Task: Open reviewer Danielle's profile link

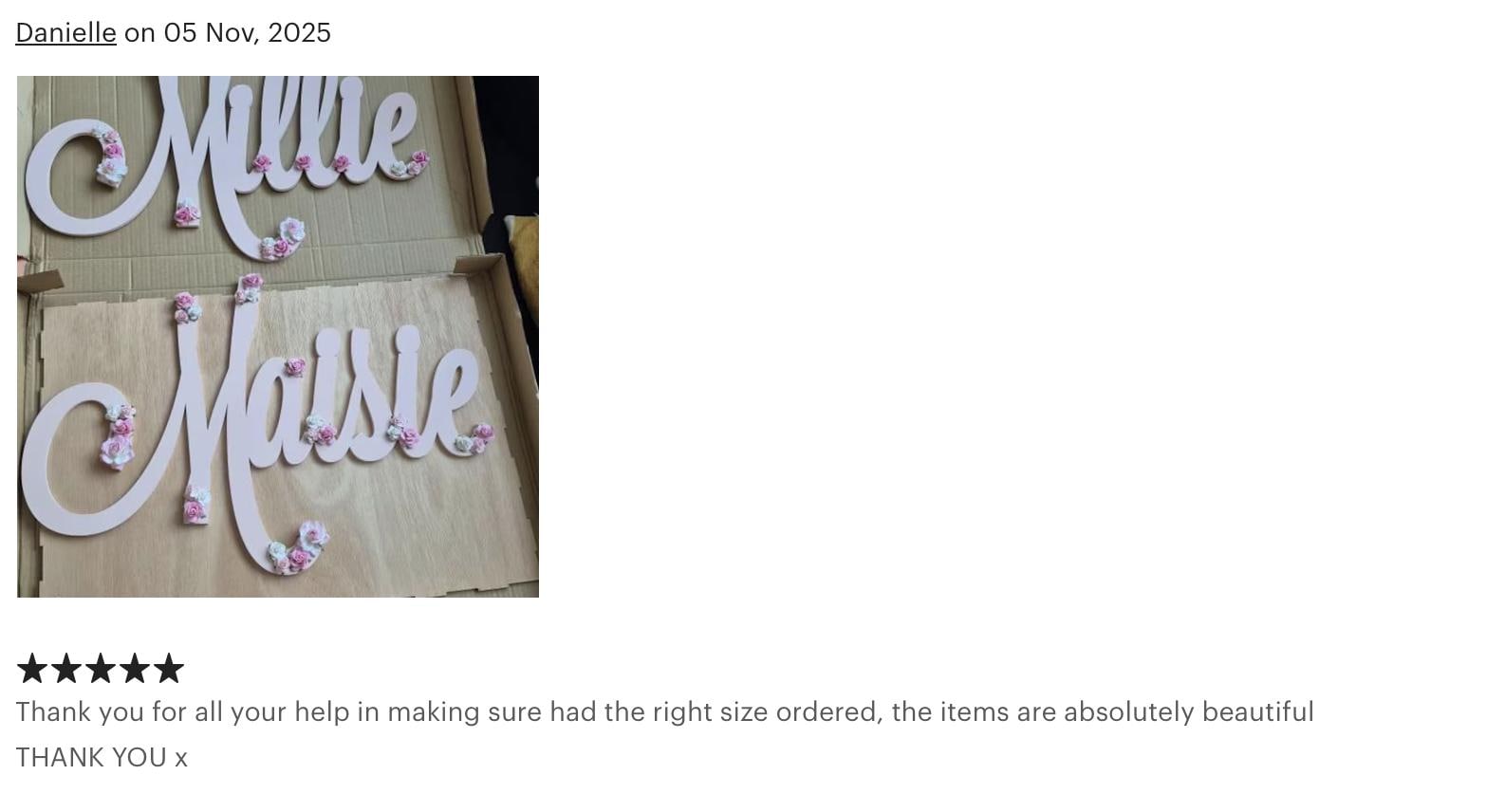Action: pyautogui.click(x=65, y=32)
